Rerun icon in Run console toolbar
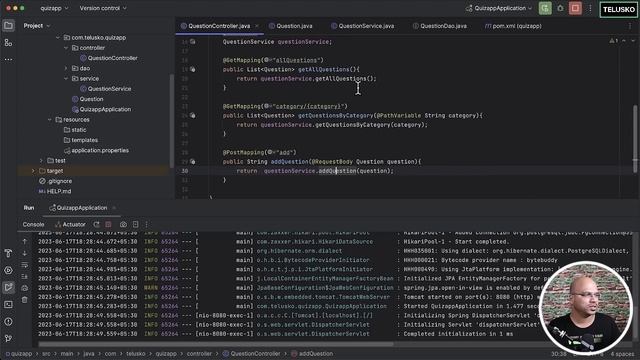Viewport: 640px width, 360px height. point(96,224)
